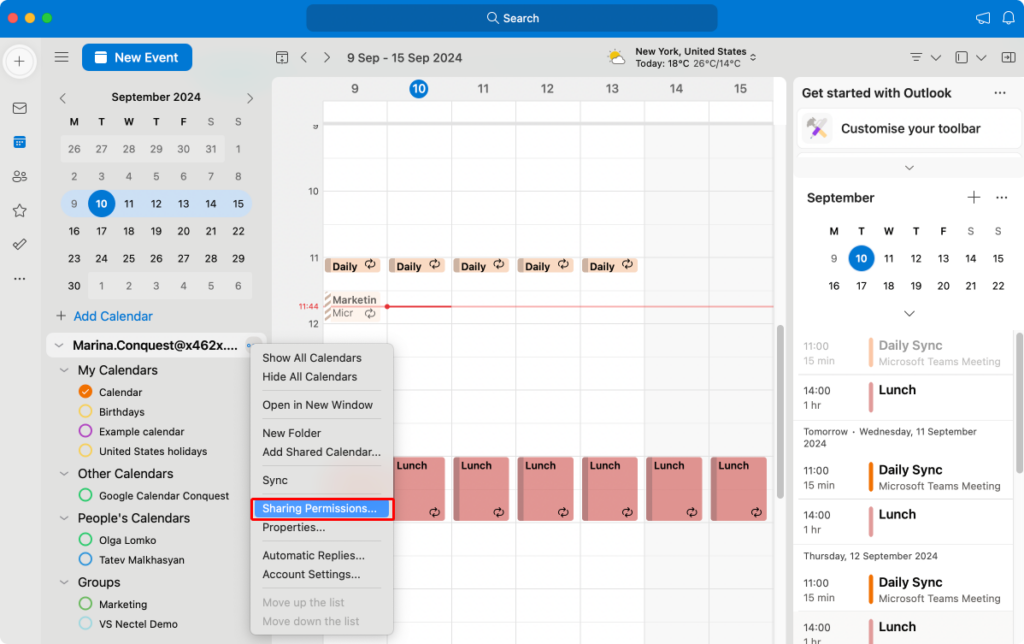Image resolution: width=1024 pixels, height=644 pixels.
Task: Open the Mail view in the left rail
Action: coord(19,108)
